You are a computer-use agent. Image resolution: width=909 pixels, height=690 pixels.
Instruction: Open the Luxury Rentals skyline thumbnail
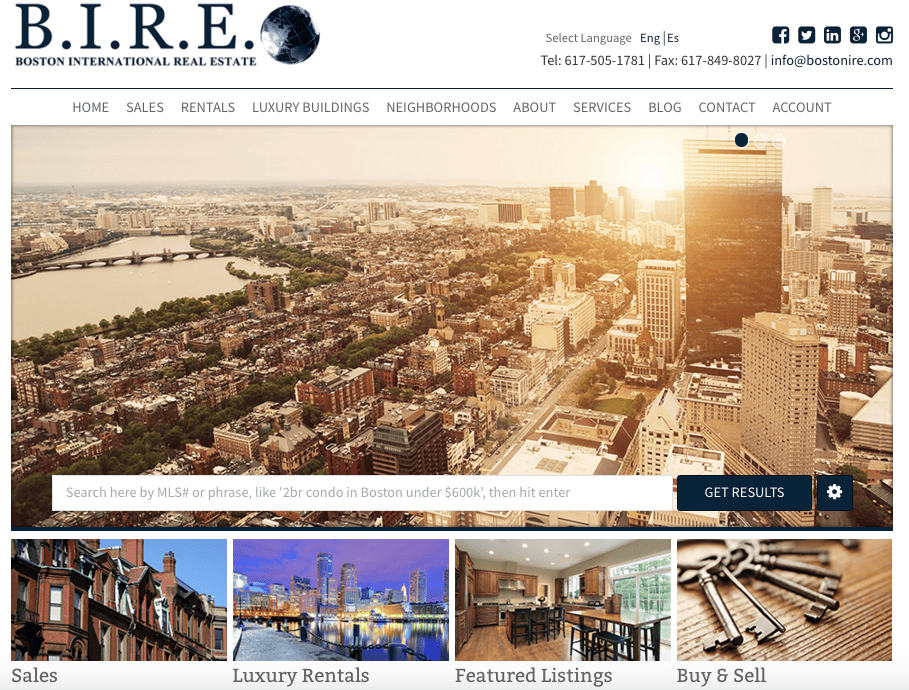tap(341, 600)
